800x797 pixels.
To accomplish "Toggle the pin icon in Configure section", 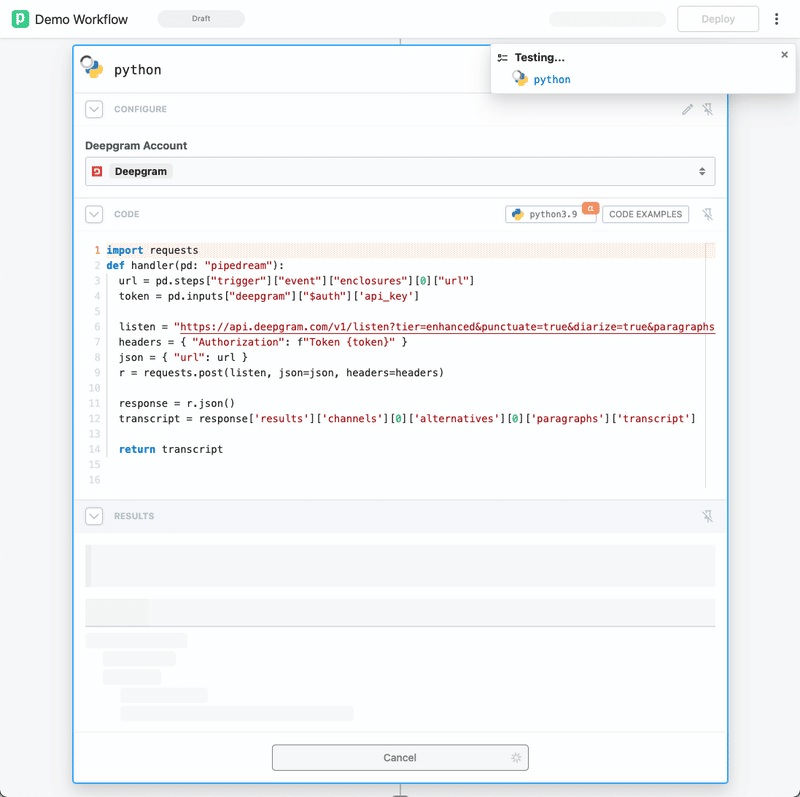I will tap(707, 109).
